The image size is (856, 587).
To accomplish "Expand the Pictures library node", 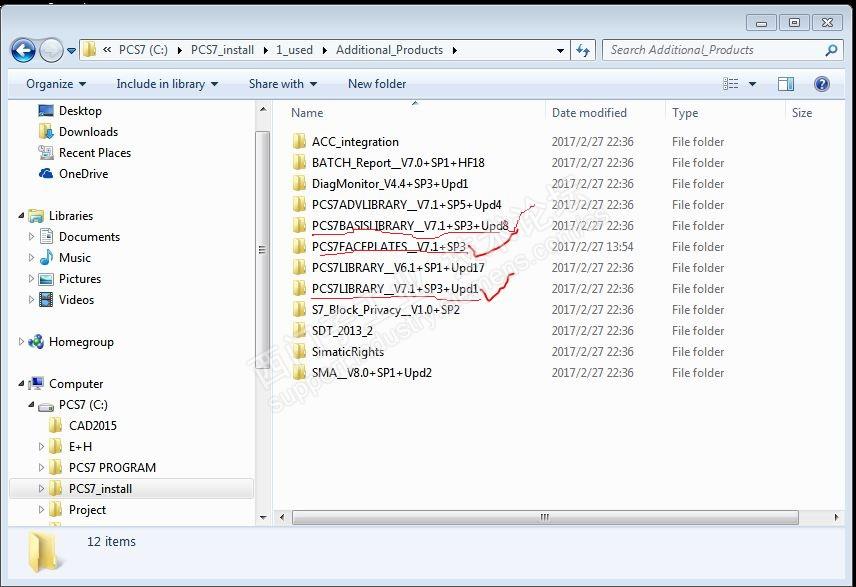I will pos(31,278).
